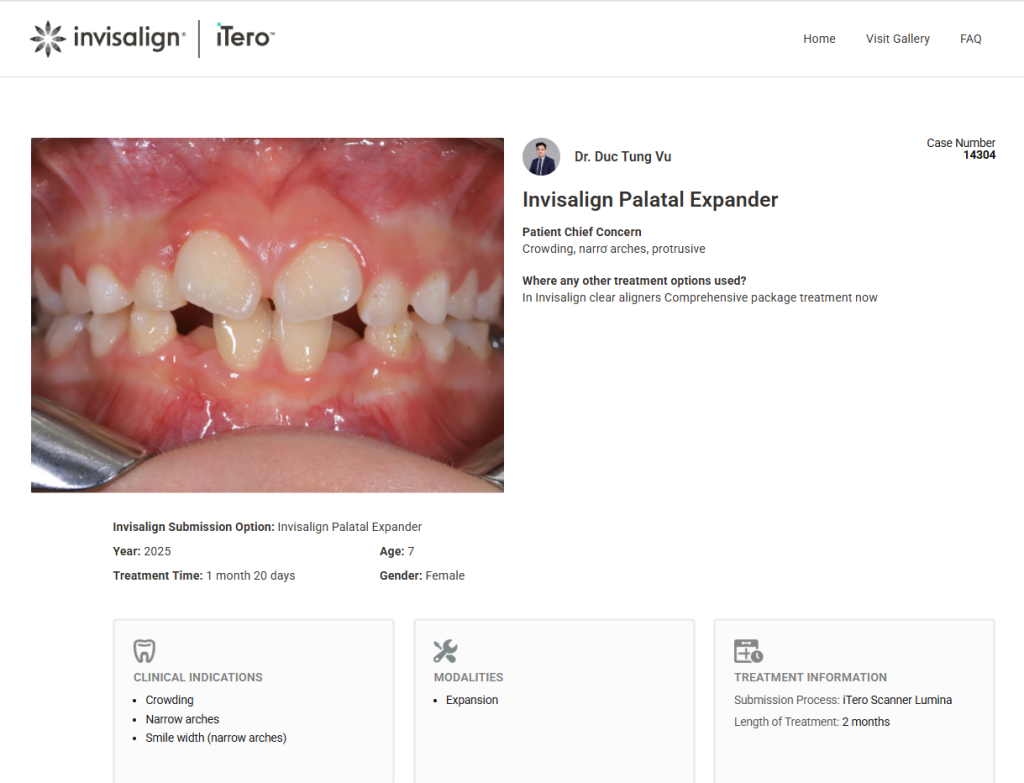Click the Narrow arches indication item
Image resolution: width=1024 pixels, height=783 pixels.
tap(182, 719)
